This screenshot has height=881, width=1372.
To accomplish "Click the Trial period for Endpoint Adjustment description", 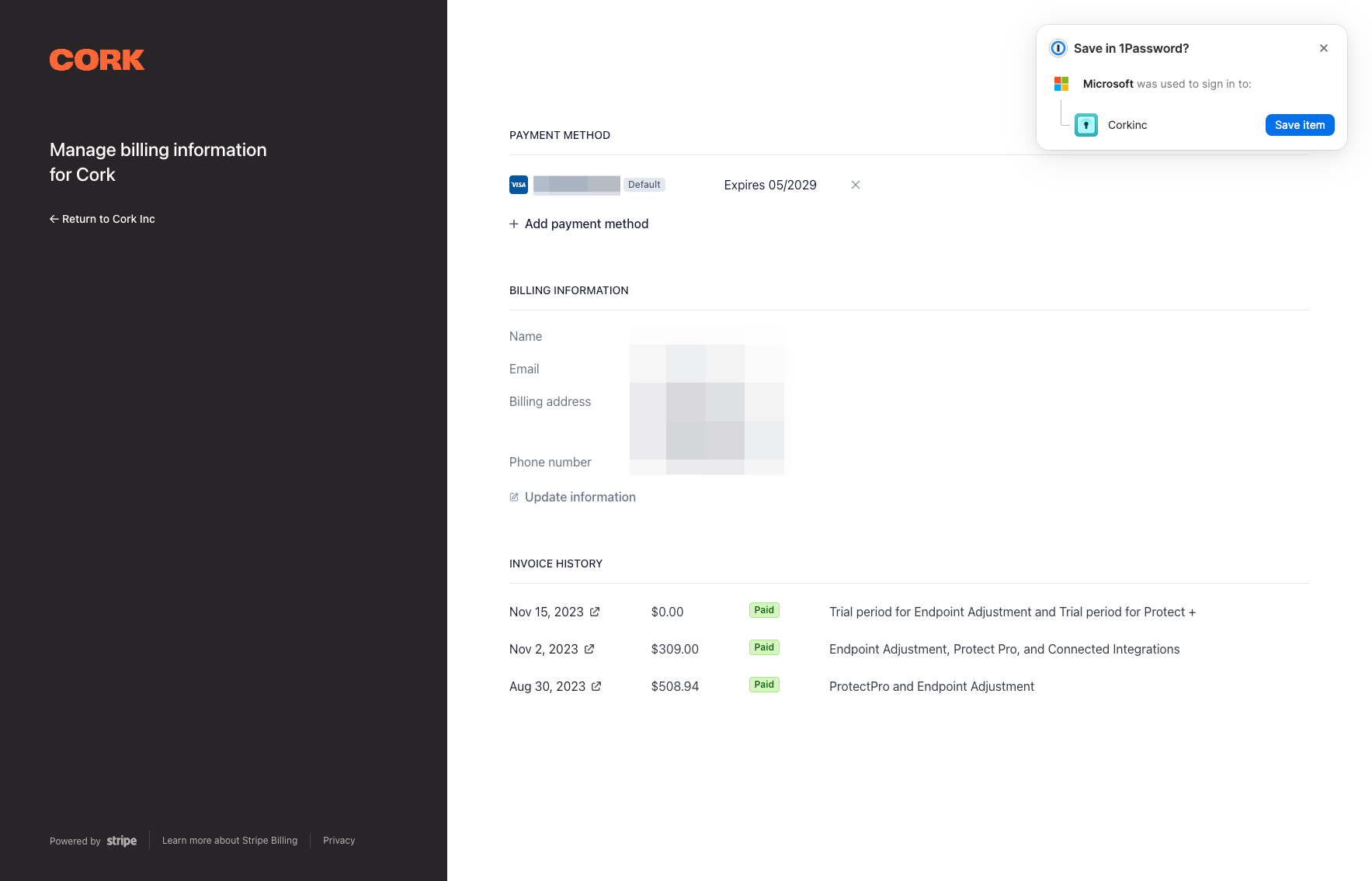I will [x=1013, y=612].
